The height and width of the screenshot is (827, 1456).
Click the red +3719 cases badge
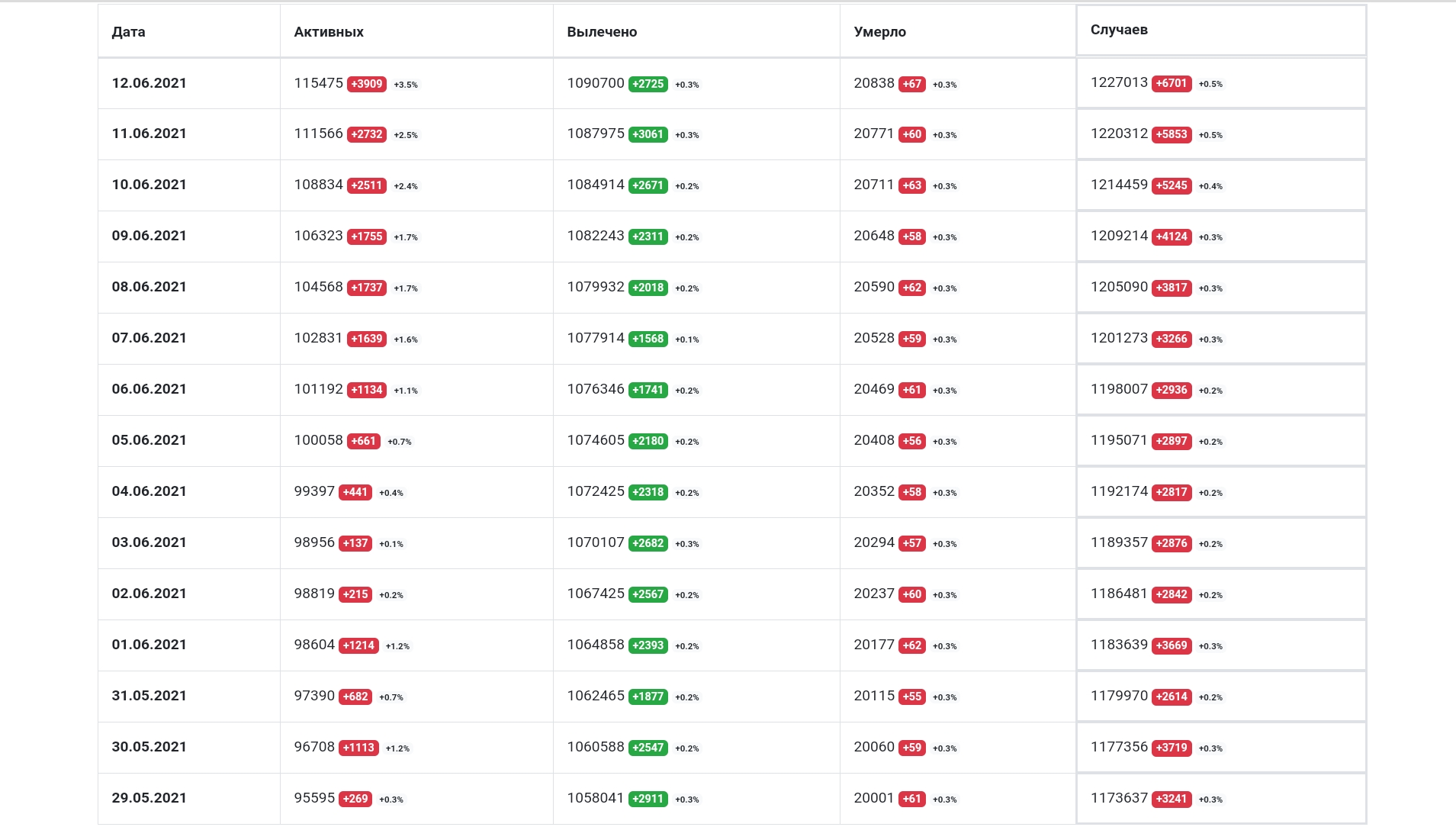[x=1172, y=748]
